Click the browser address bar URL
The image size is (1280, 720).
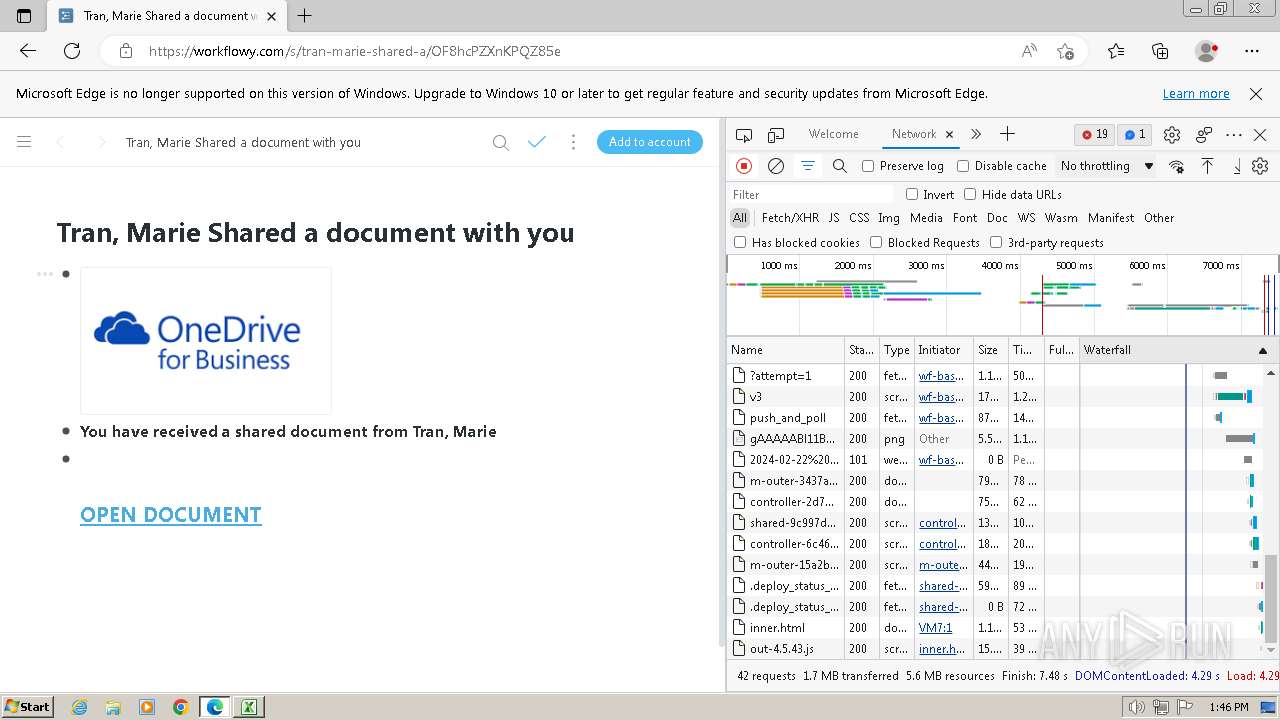355,51
